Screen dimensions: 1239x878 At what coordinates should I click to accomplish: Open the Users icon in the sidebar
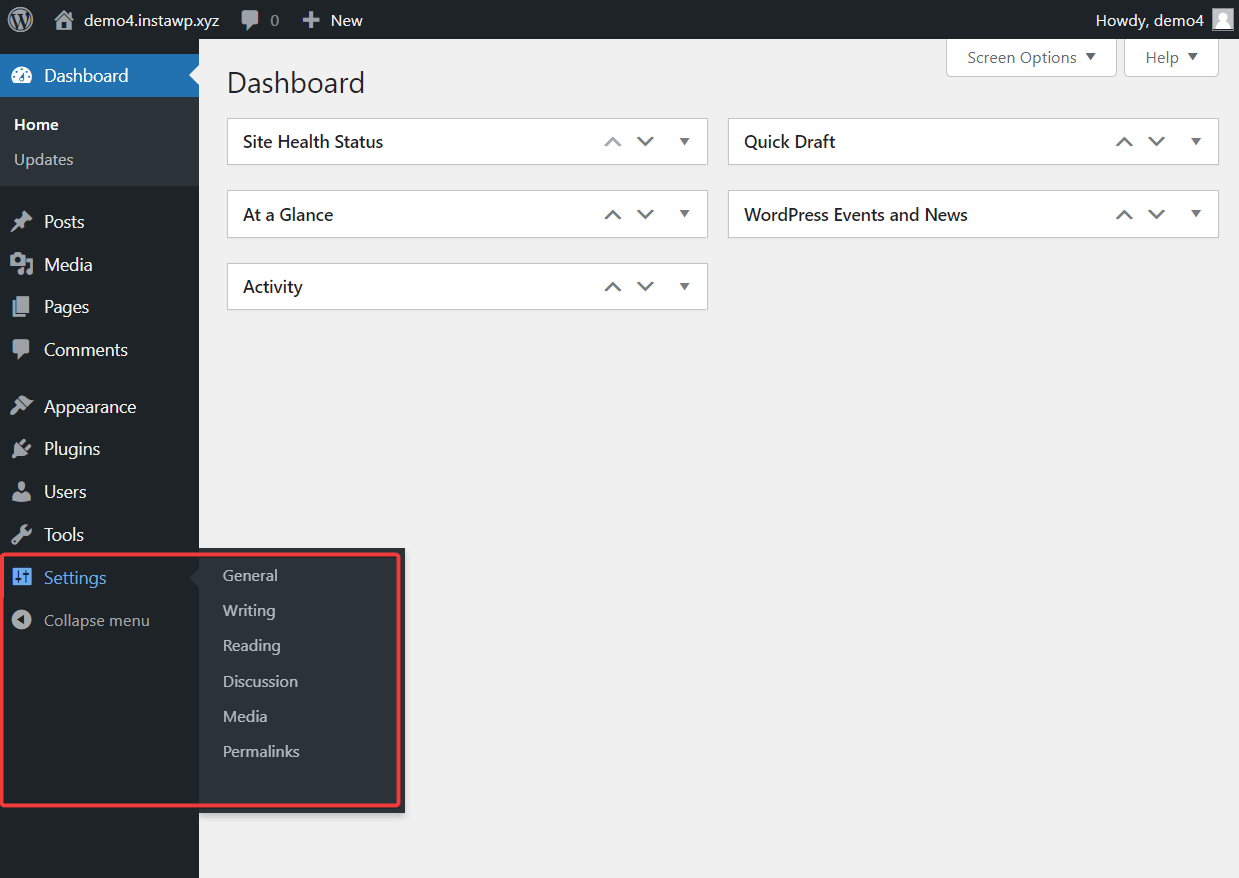(x=21, y=491)
